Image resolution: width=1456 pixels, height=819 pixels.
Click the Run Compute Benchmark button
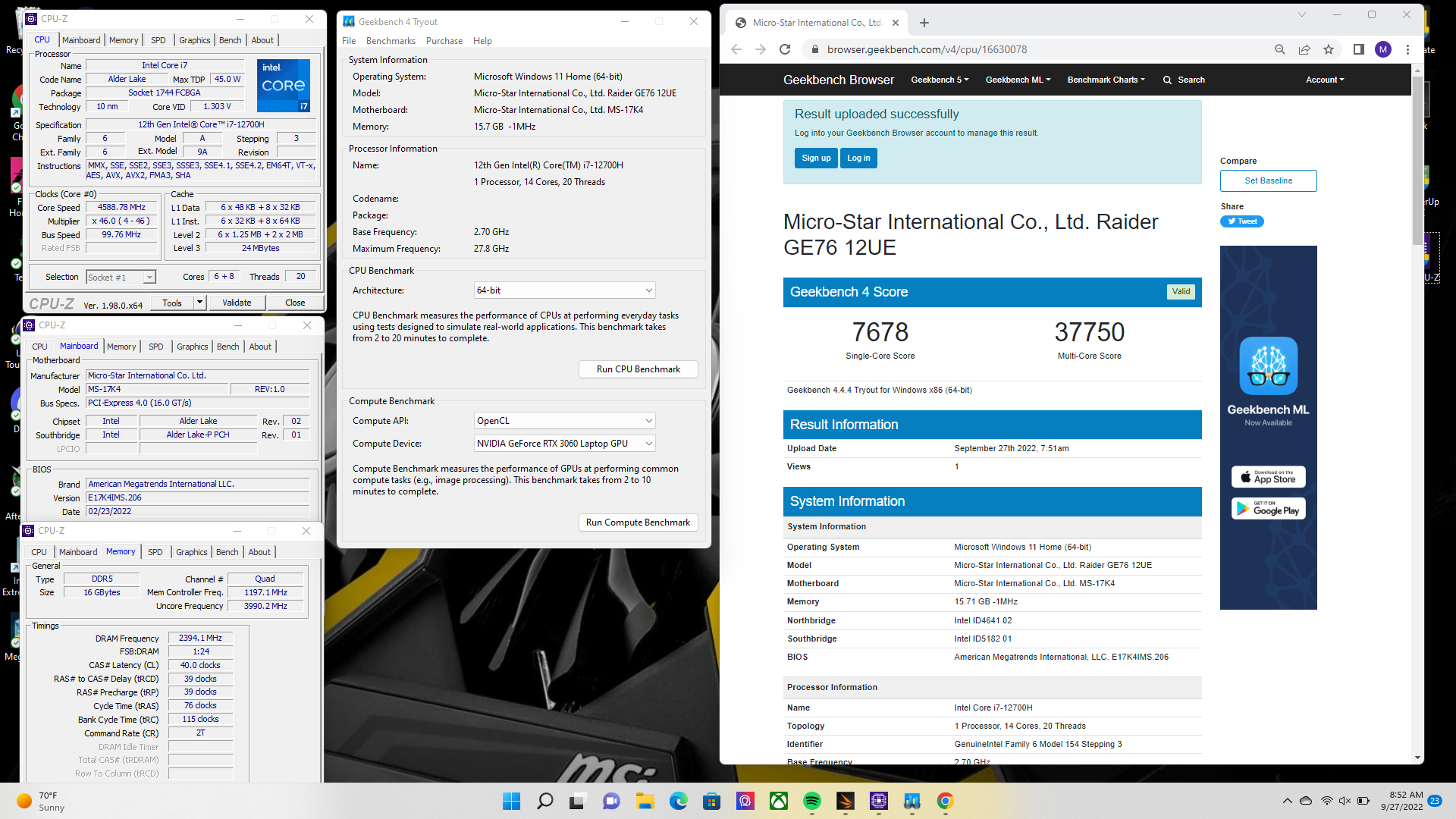638,522
